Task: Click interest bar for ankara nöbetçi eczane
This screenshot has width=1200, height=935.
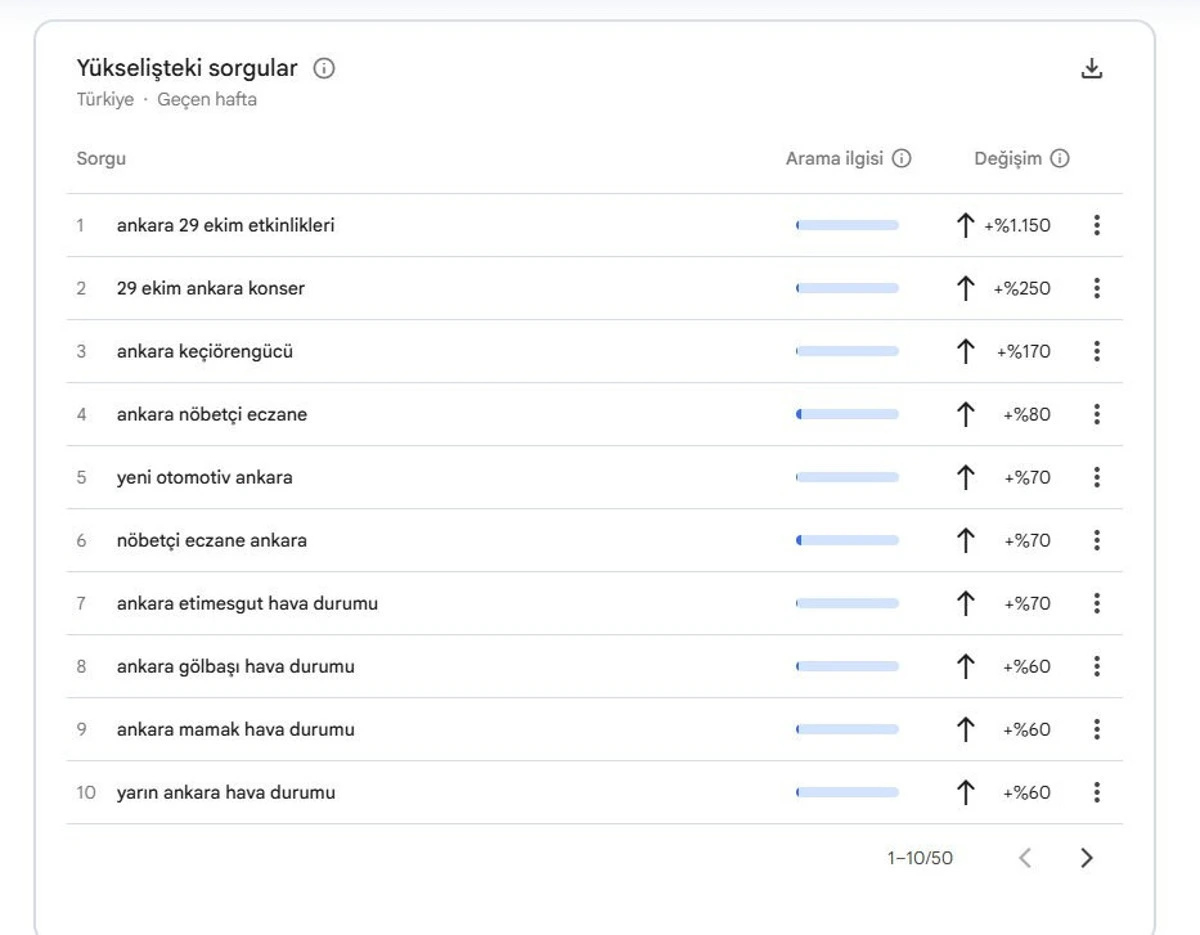Action: click(847, 414)
